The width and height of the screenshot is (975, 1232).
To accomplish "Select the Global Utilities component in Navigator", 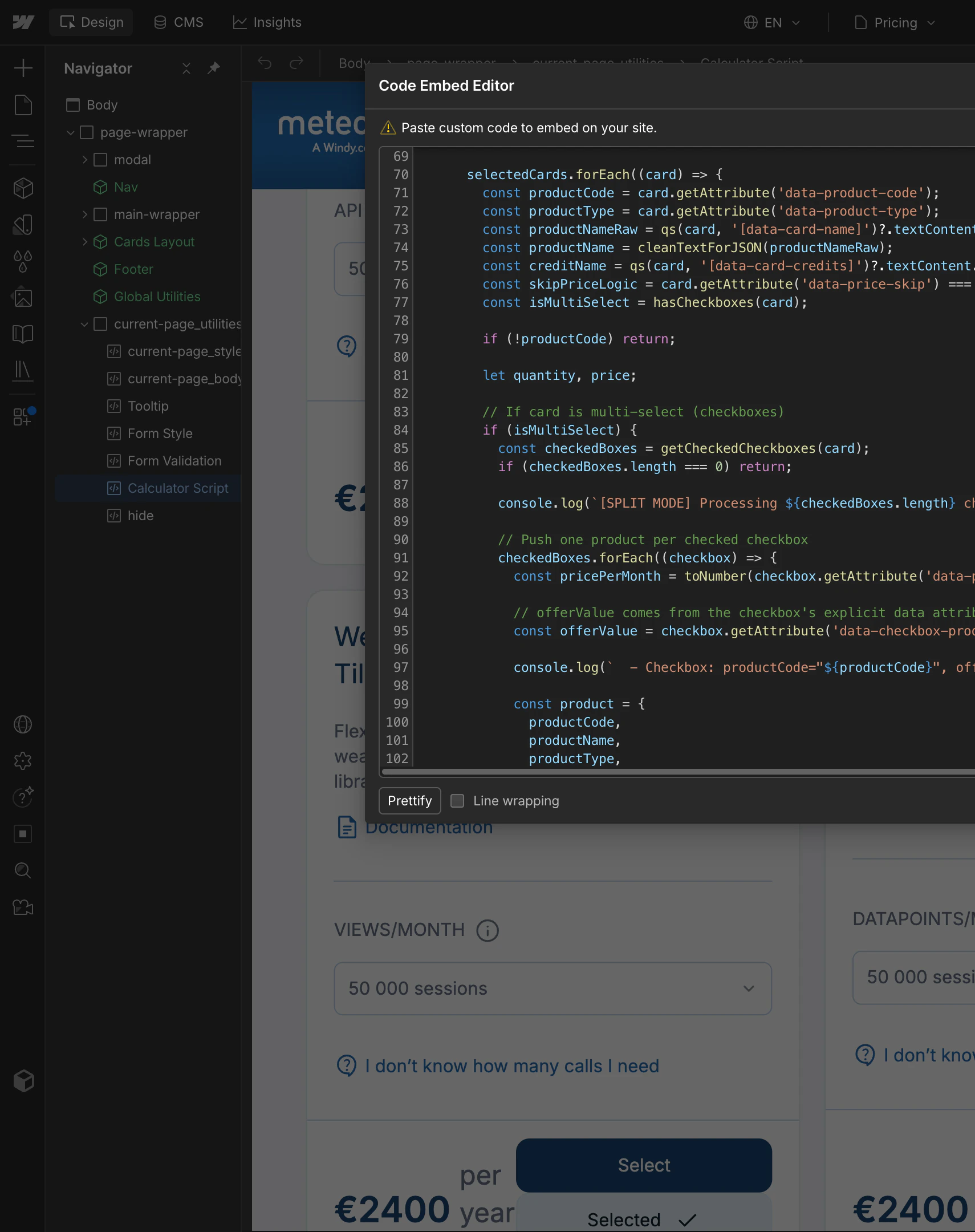I will point(148,297).
